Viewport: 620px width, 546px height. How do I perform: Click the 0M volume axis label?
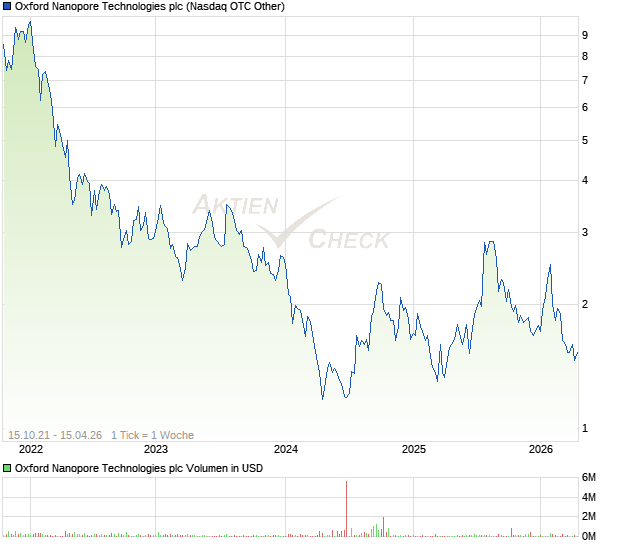point(589,537)
